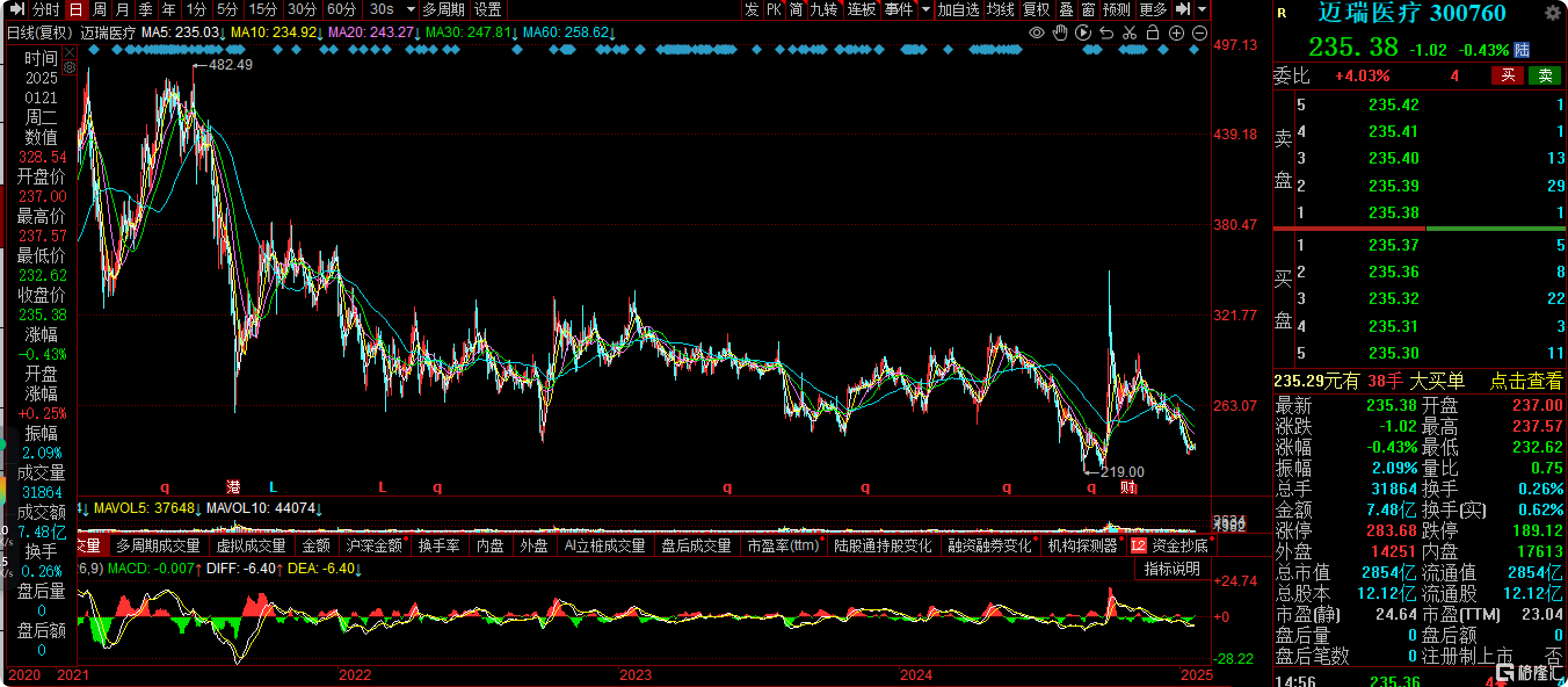Click the 陆 stock connect badge
Viewport: 1568px width, 687px height.
[x=1522, y=50]
